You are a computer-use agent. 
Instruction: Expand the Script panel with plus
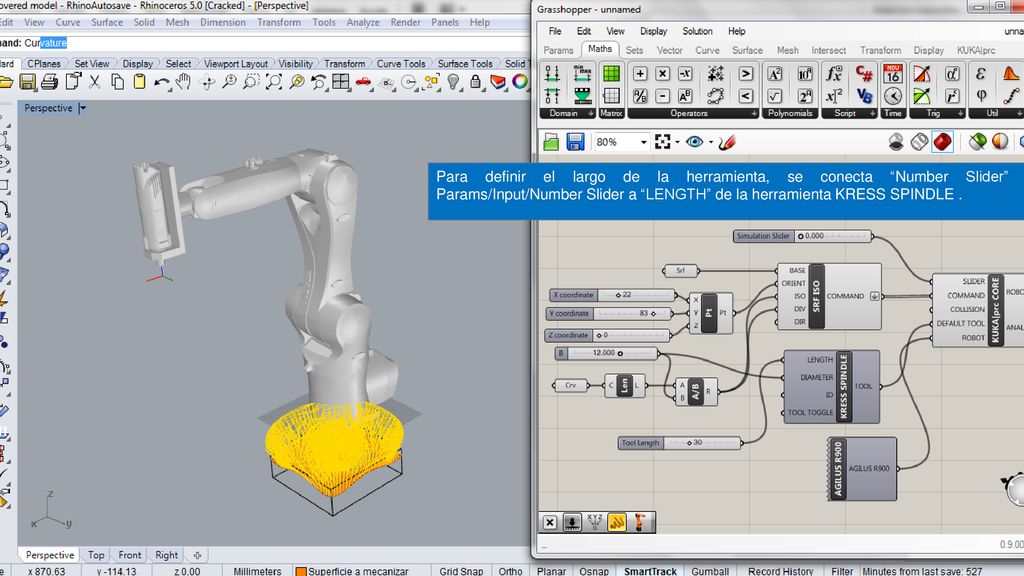pos(872,114)
